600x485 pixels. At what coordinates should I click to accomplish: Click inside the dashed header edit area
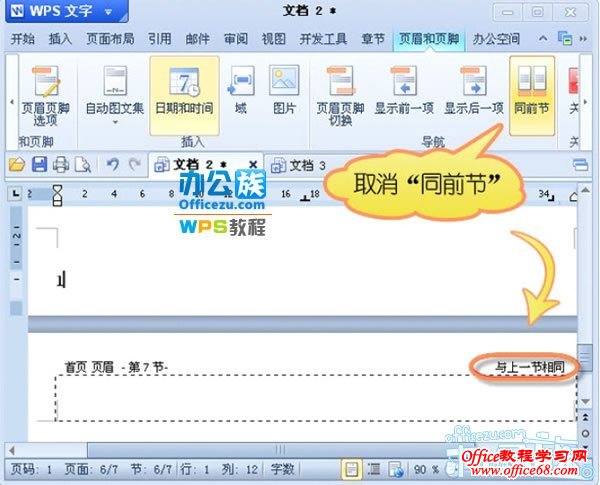[316, 398]
